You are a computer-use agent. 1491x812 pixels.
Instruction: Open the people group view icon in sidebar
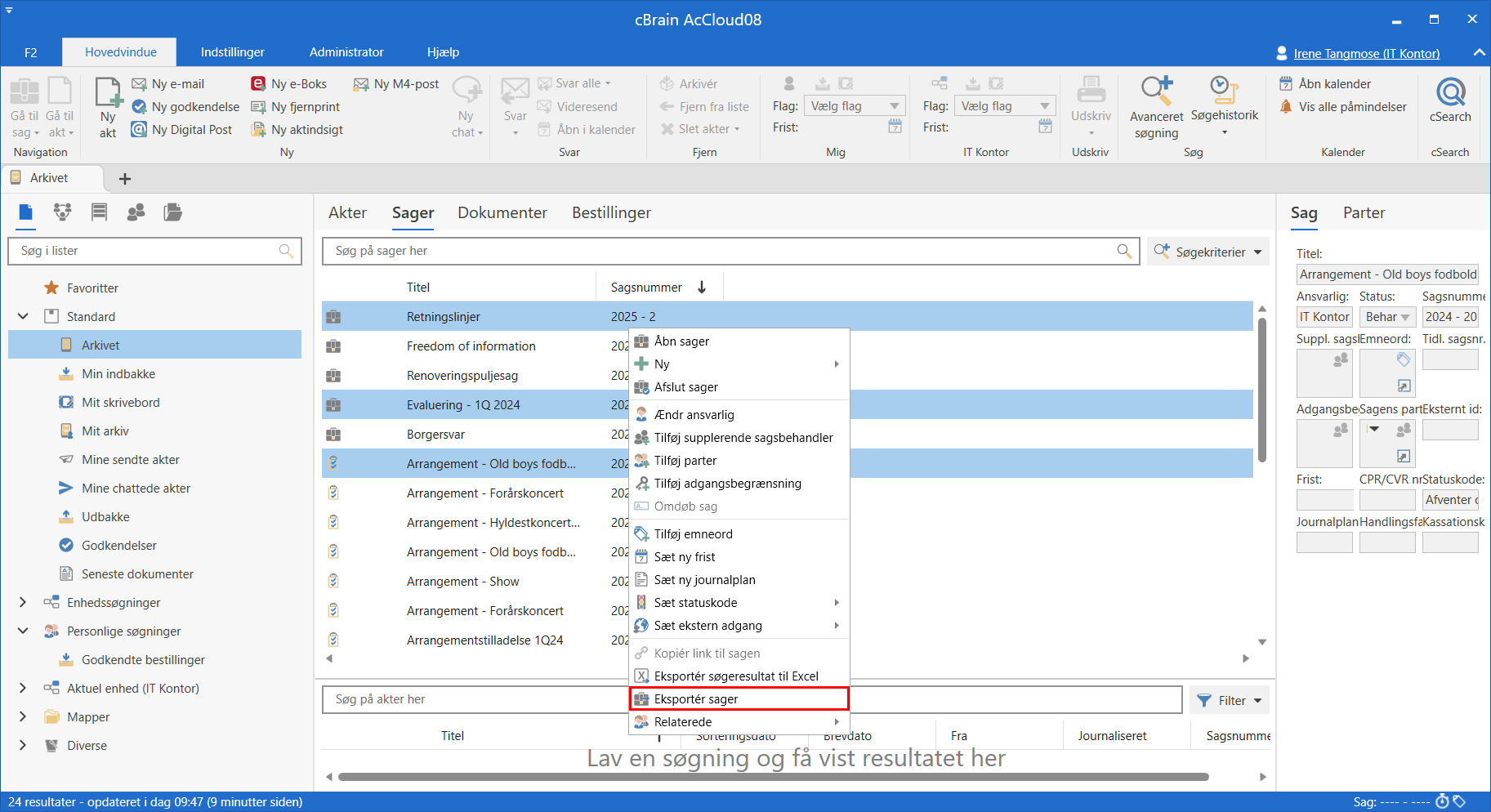pos(136,212)
